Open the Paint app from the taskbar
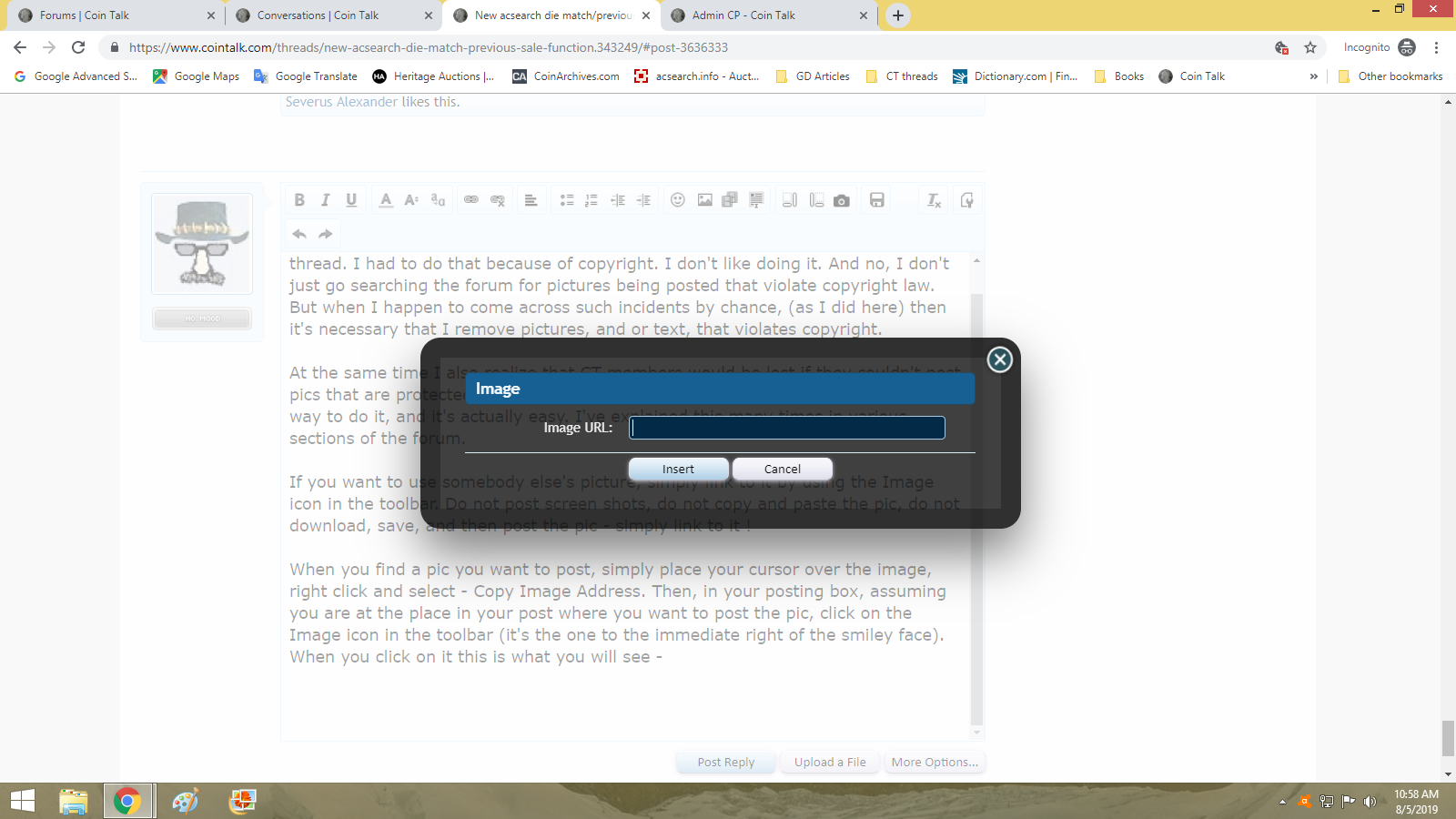Screen dimensions: 1456x819 (x=185, y=801)
